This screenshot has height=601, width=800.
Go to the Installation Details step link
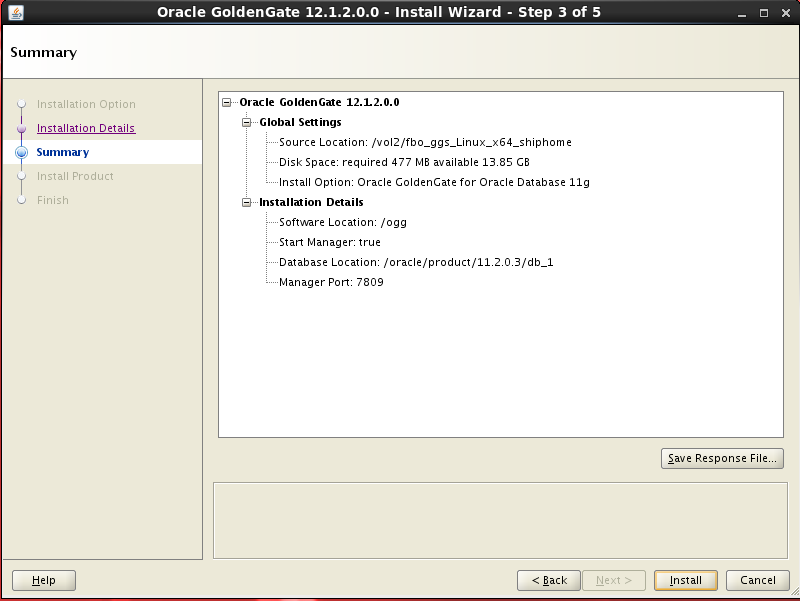(86, 128)
